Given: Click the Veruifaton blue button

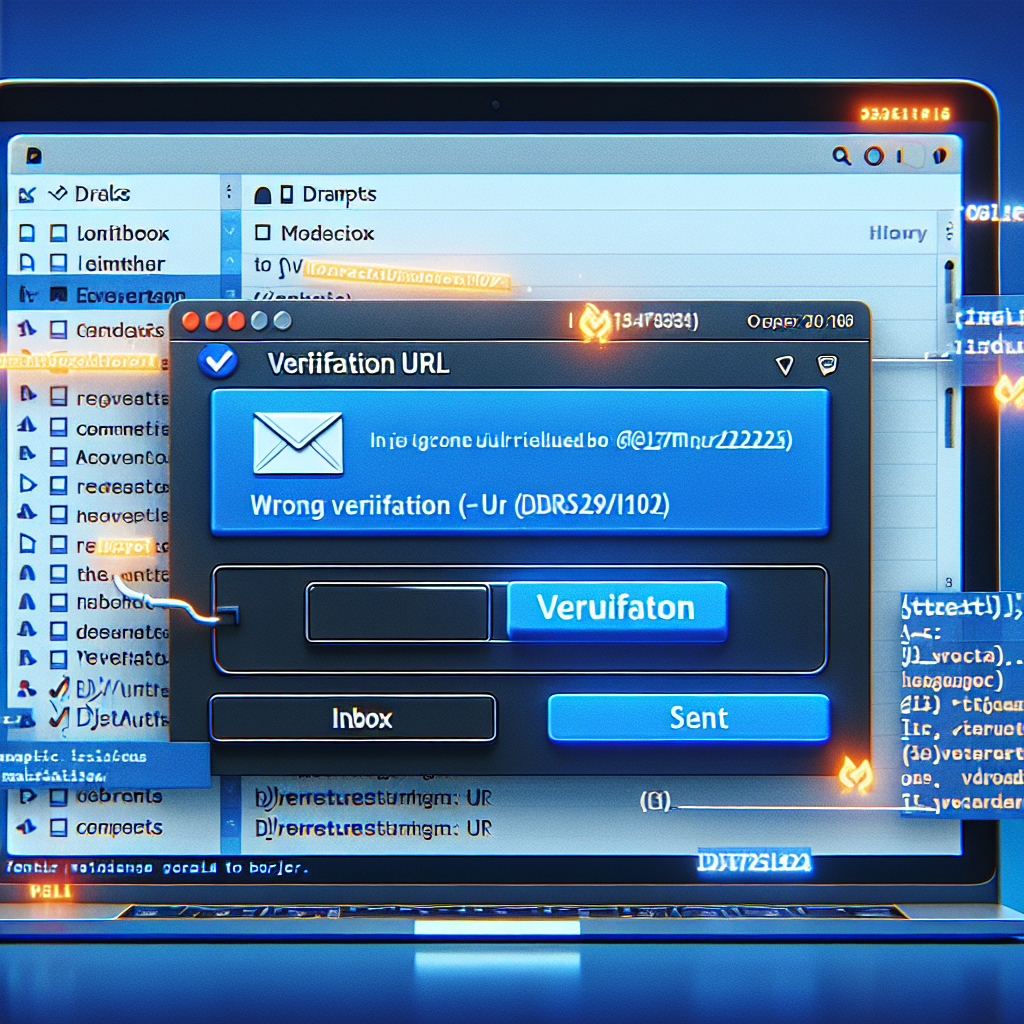Looking at the screenshot, I should 616,610.
